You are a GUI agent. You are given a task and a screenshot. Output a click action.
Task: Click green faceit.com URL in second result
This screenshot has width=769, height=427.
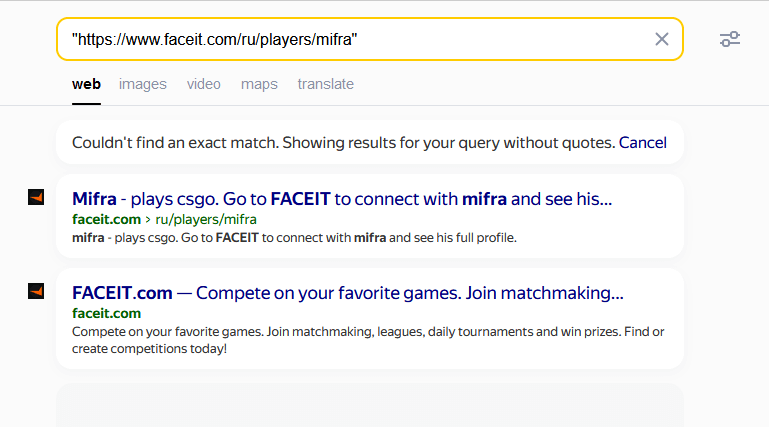point(106,313)
